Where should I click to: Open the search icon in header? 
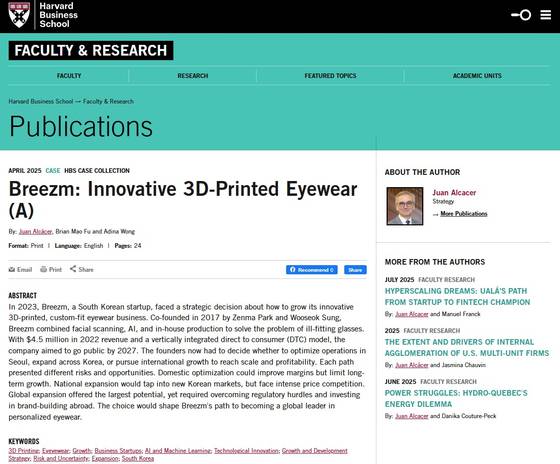pyautogui.click(x=521, y=15)
